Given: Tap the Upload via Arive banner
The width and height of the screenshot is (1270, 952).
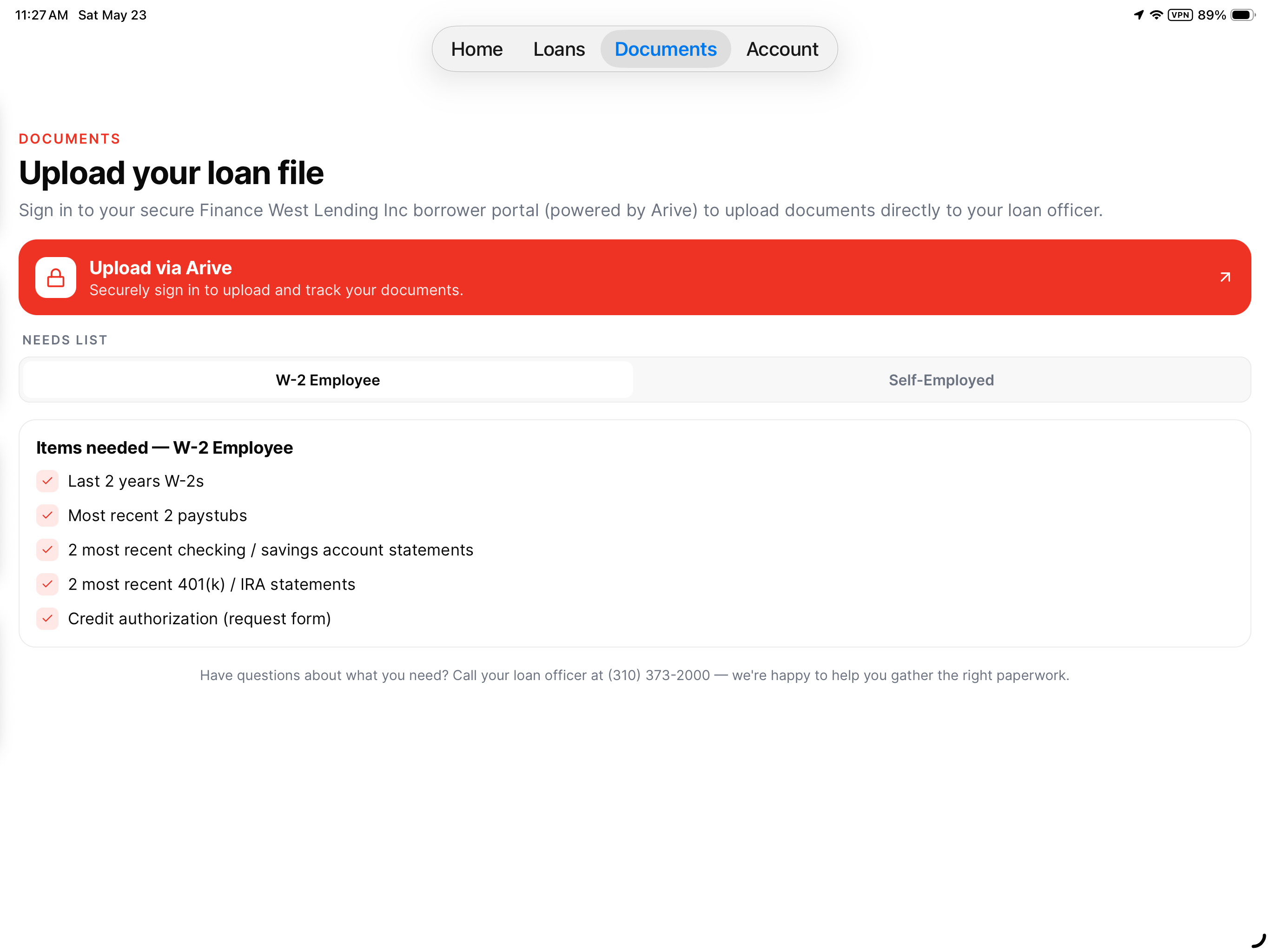Looking at the screenshot, I should coord(635,278).
